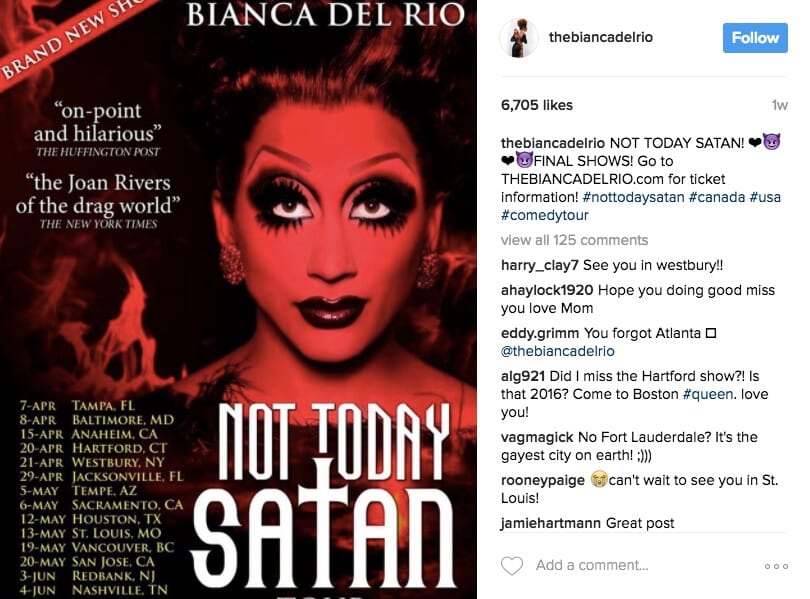Open thebiancadelrio username in header
The width and height of the screenshot is (810, 599).
click(601, 37)
